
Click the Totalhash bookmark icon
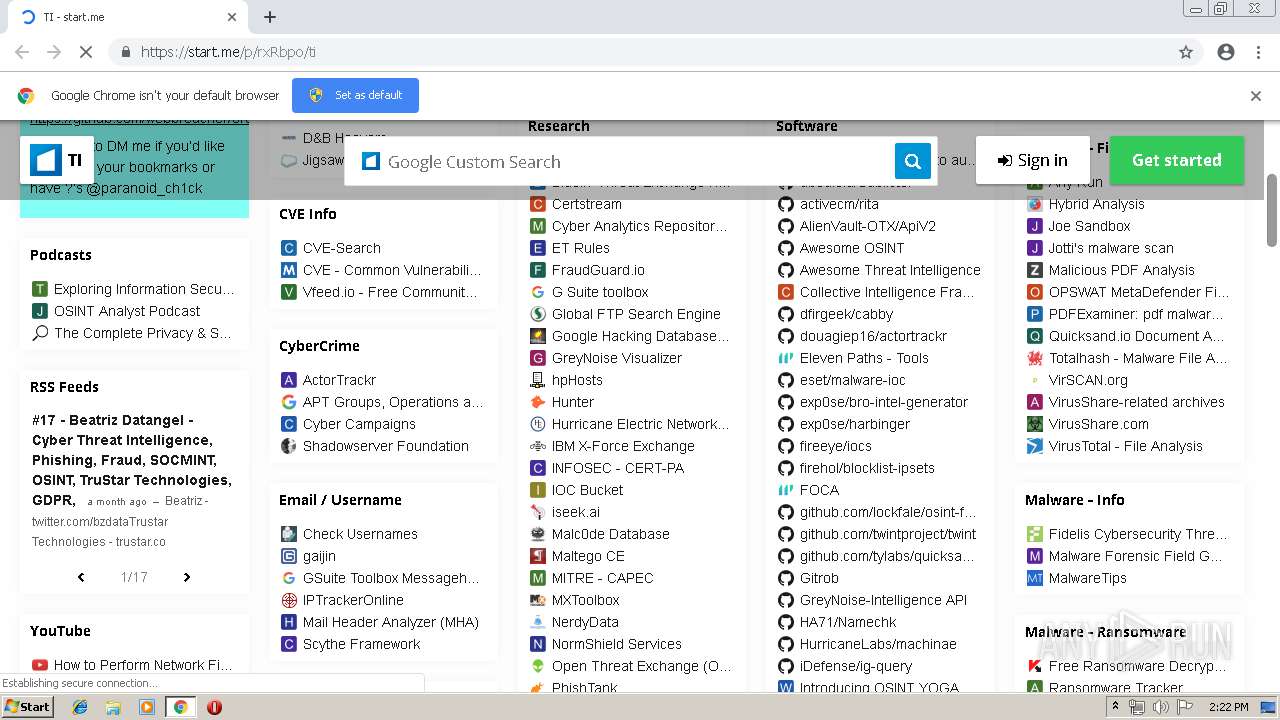coord(1035,358)
